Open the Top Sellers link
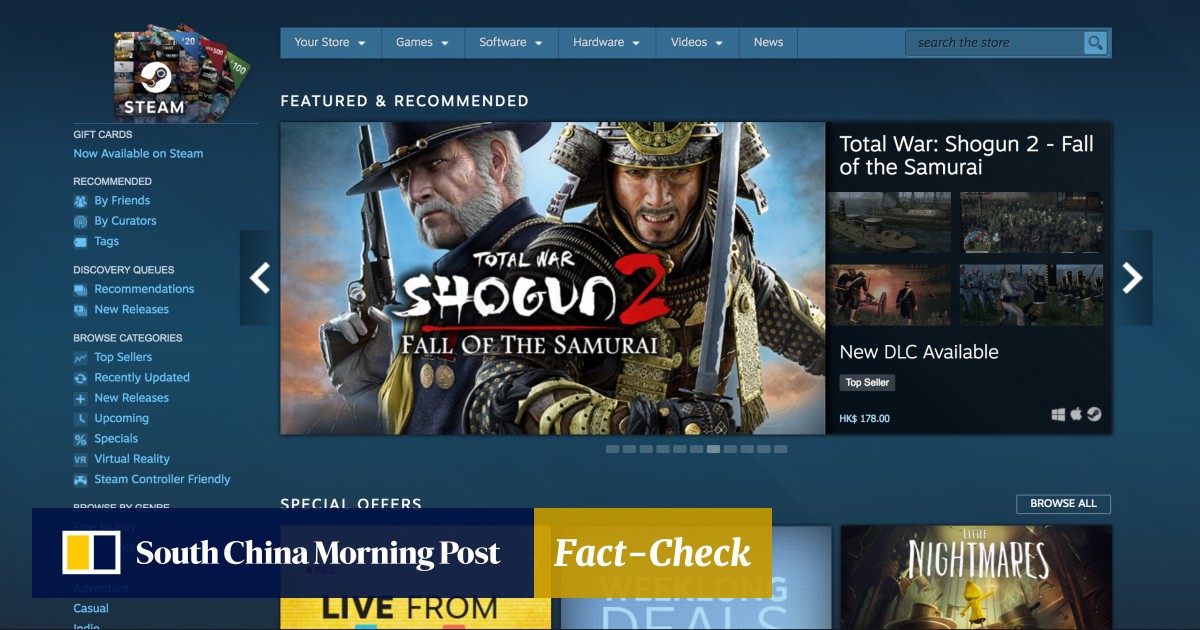 (x=123, y=357)
